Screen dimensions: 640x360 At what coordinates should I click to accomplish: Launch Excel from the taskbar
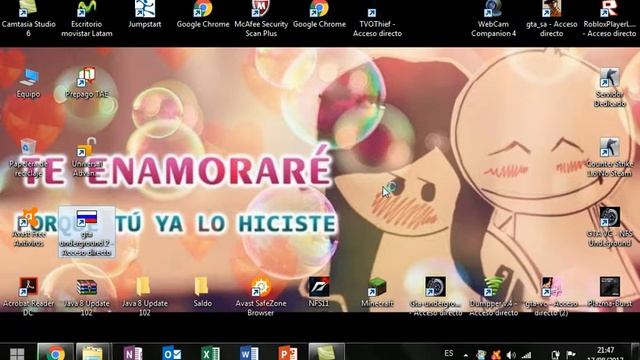pos(210,353)
